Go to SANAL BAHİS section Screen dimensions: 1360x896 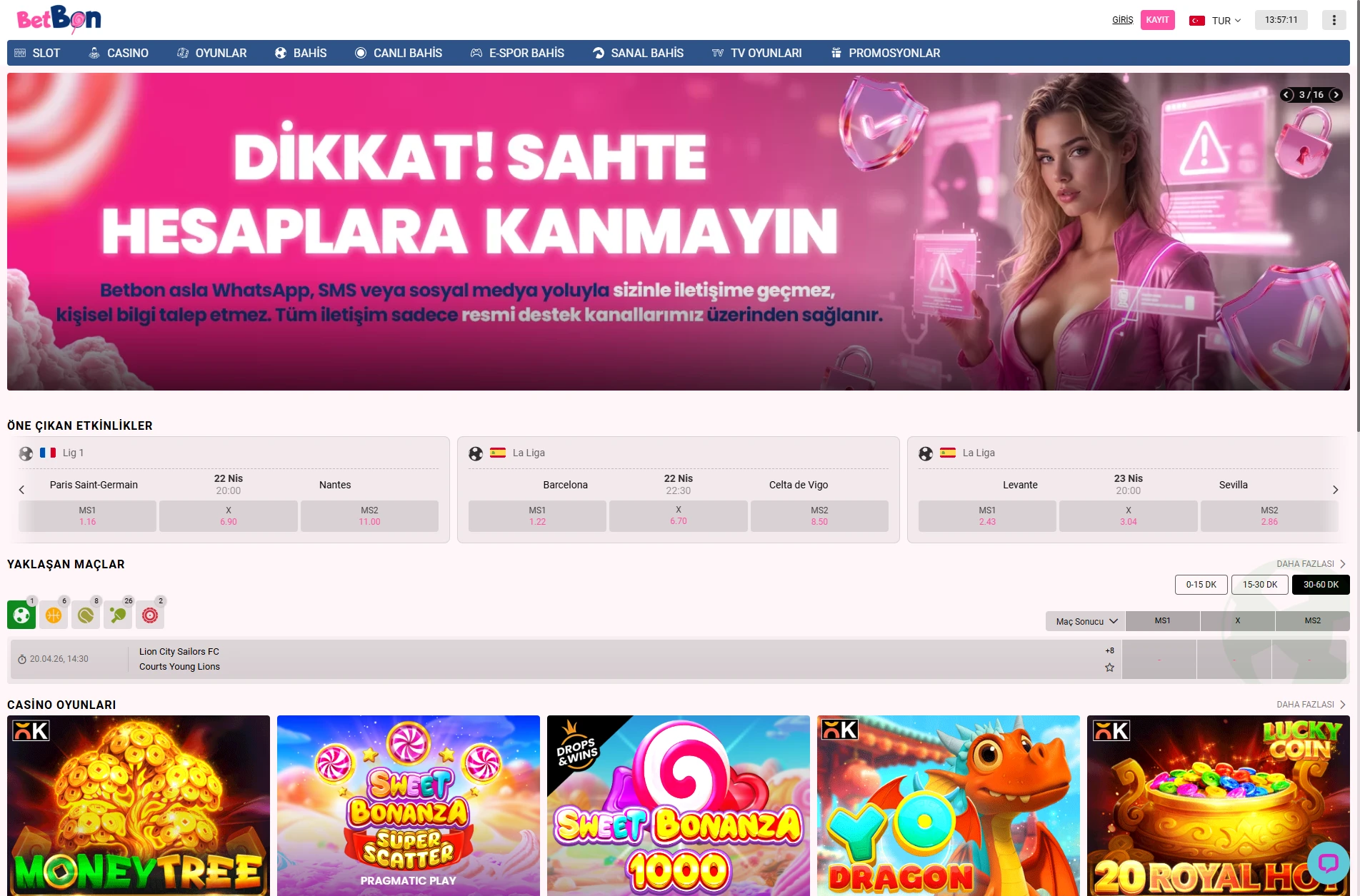(638, 53)
